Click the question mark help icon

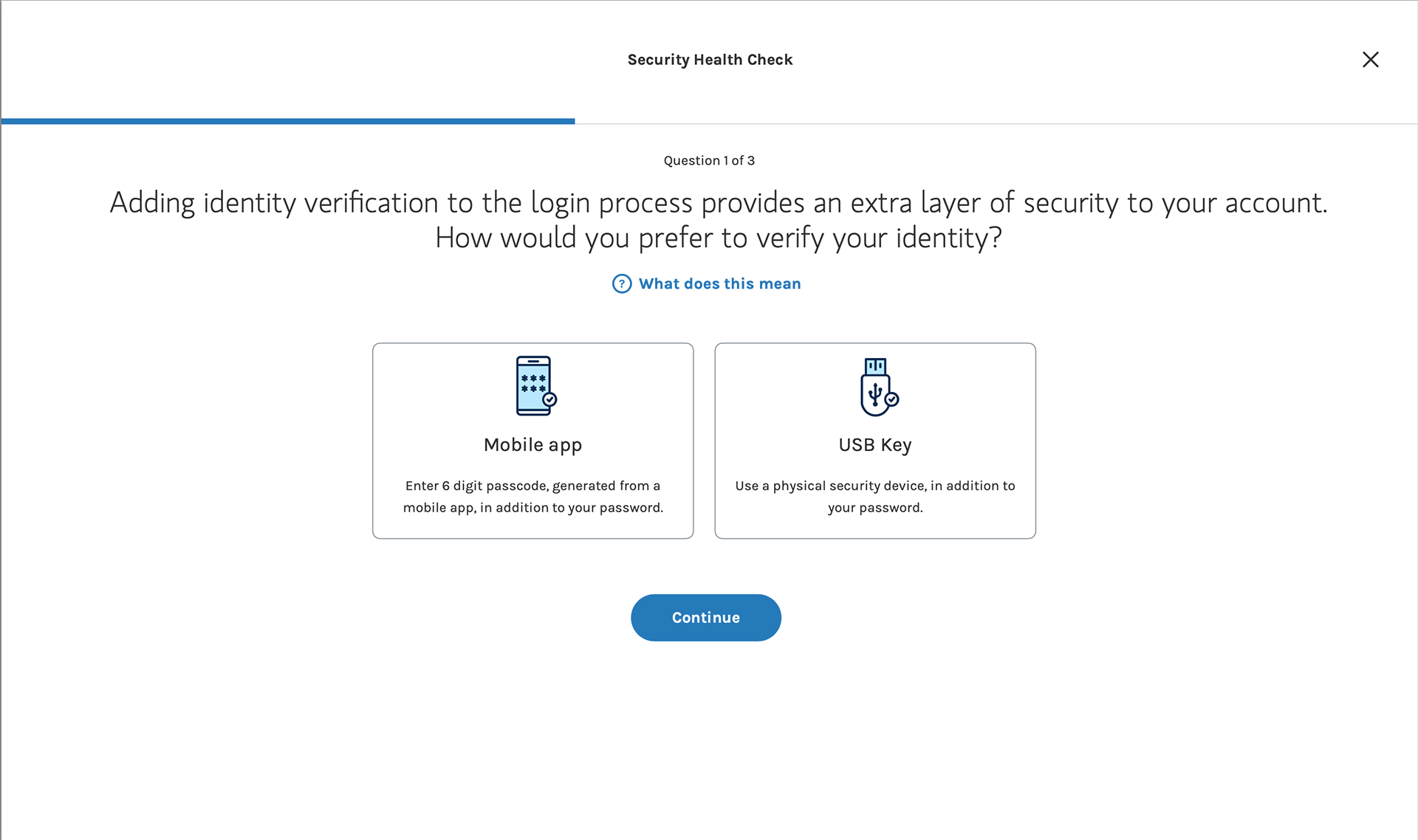tap(622, 284)
